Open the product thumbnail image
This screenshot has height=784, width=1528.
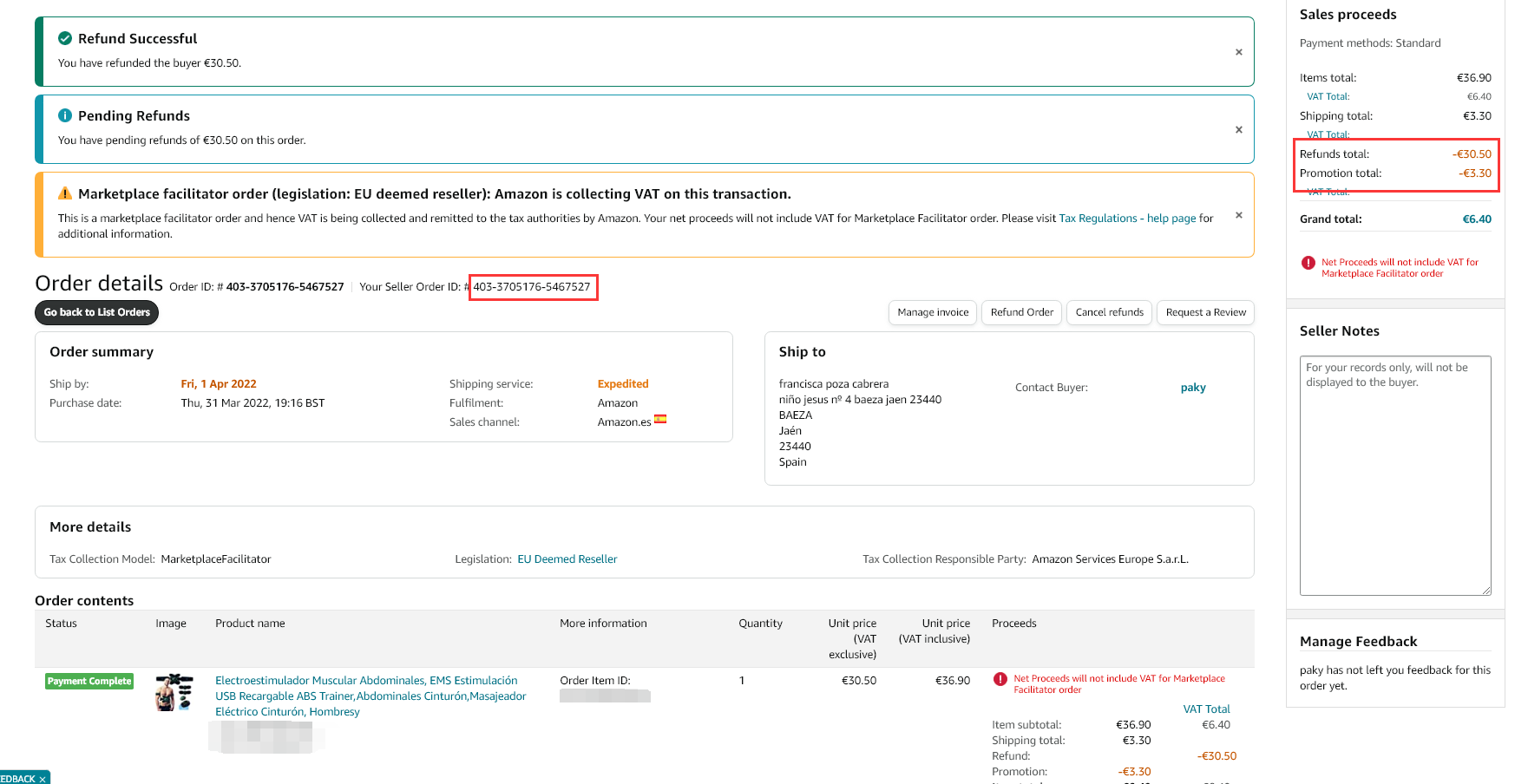[x=174, y=692]
